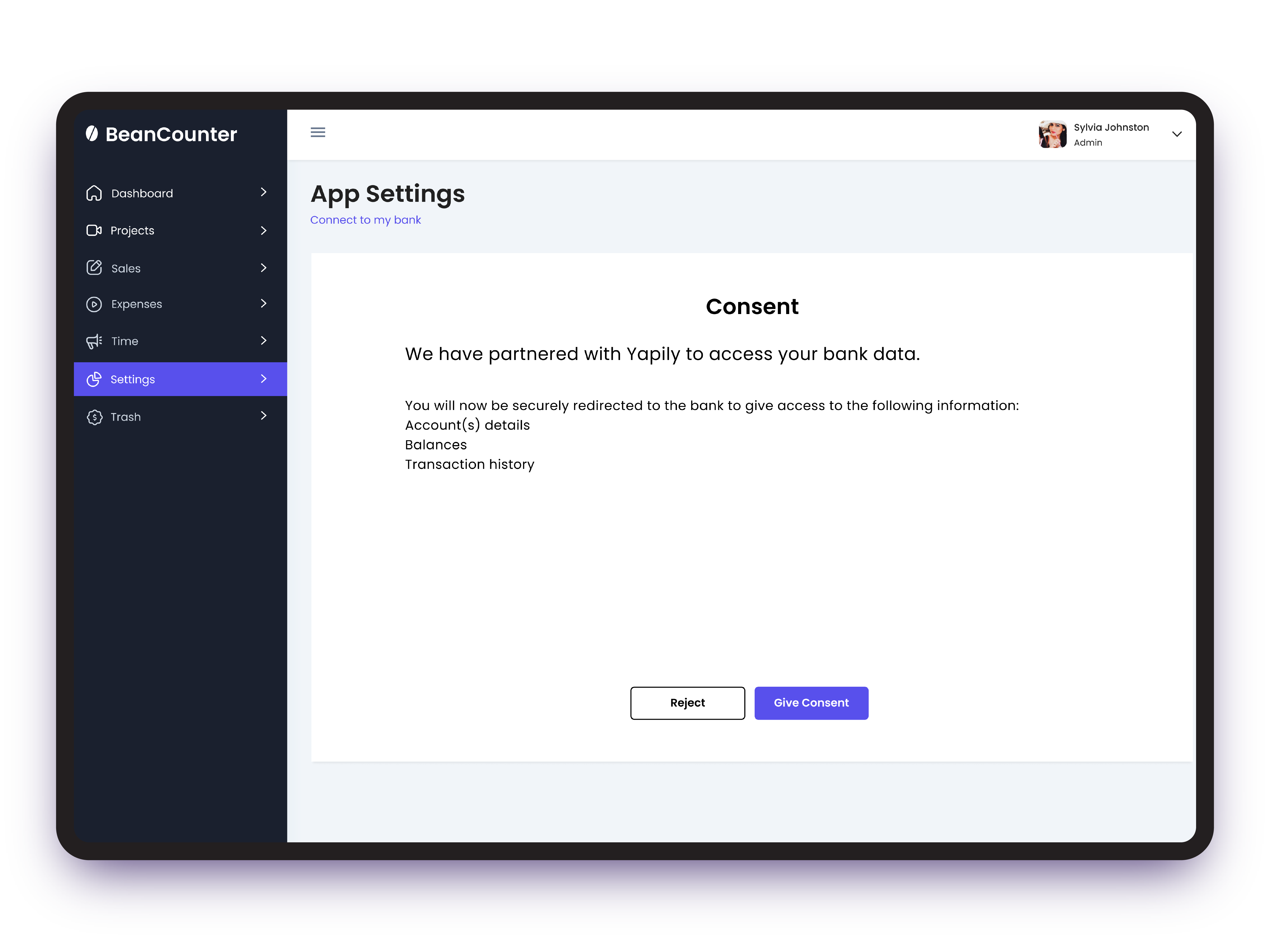This screenshot has width=1270, height=952.
Task: Click the Time megaphone icon
Action: pos(94,341)
